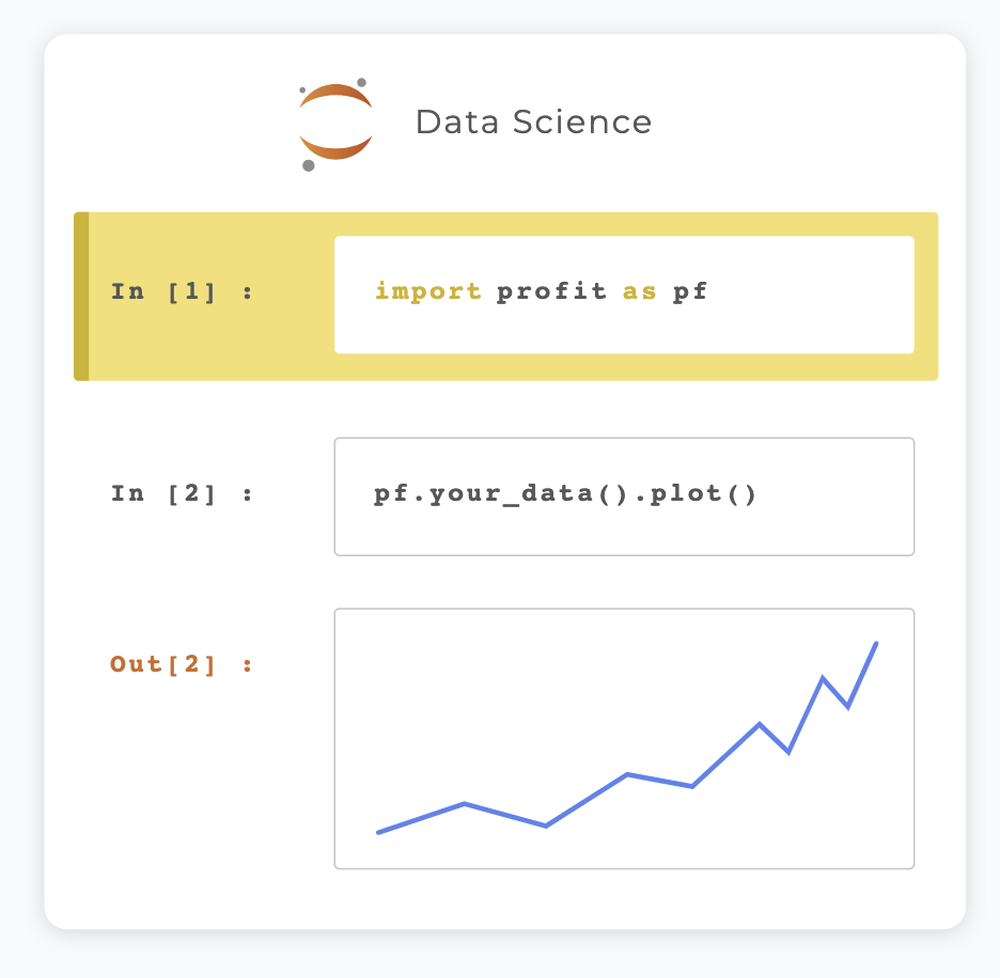The image size is (1000, 978).
Task: Select the In [2] cell label
Action: tap(182, 493)
